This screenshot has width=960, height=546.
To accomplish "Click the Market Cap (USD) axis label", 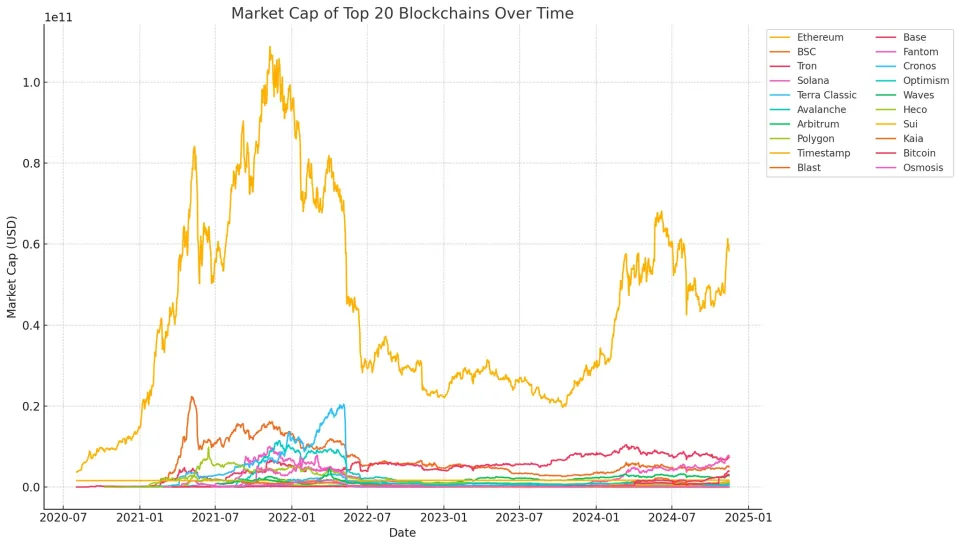I will tap(12, 267).
